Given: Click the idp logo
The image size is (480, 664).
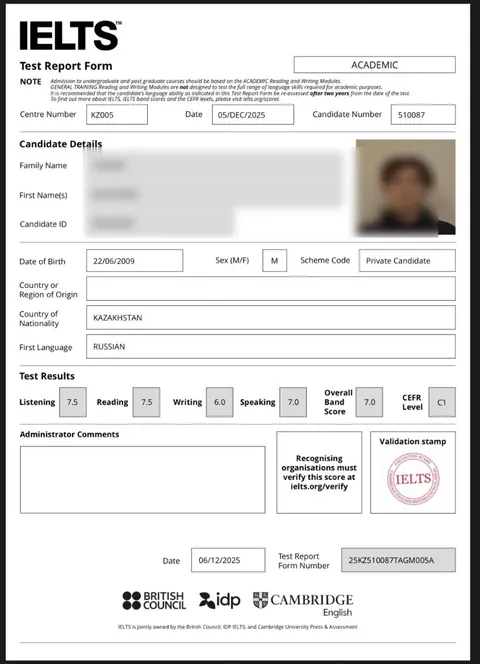Looking at the screenshot, I should coord(219,600).
